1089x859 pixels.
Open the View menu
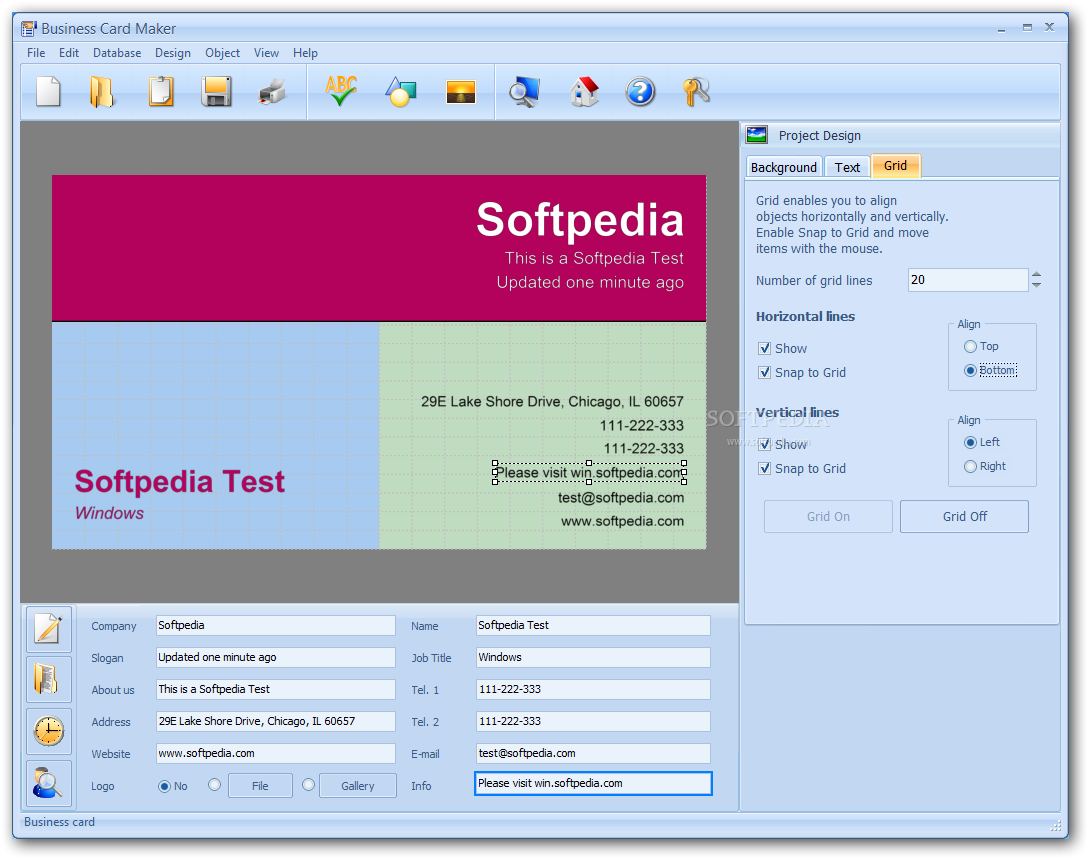(266, 53)
